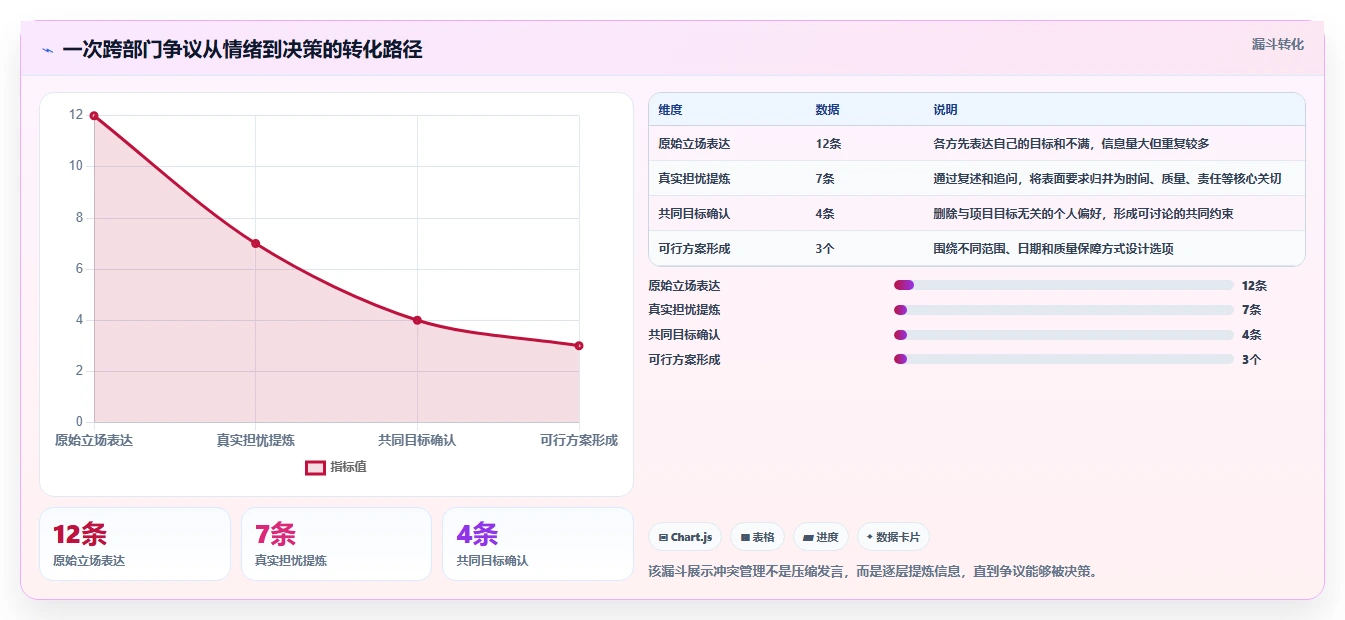1345x620 pixels.
Task: Click the chart data point at 可行方案形成
Action: pyautogui.click(x=579, y=346)
